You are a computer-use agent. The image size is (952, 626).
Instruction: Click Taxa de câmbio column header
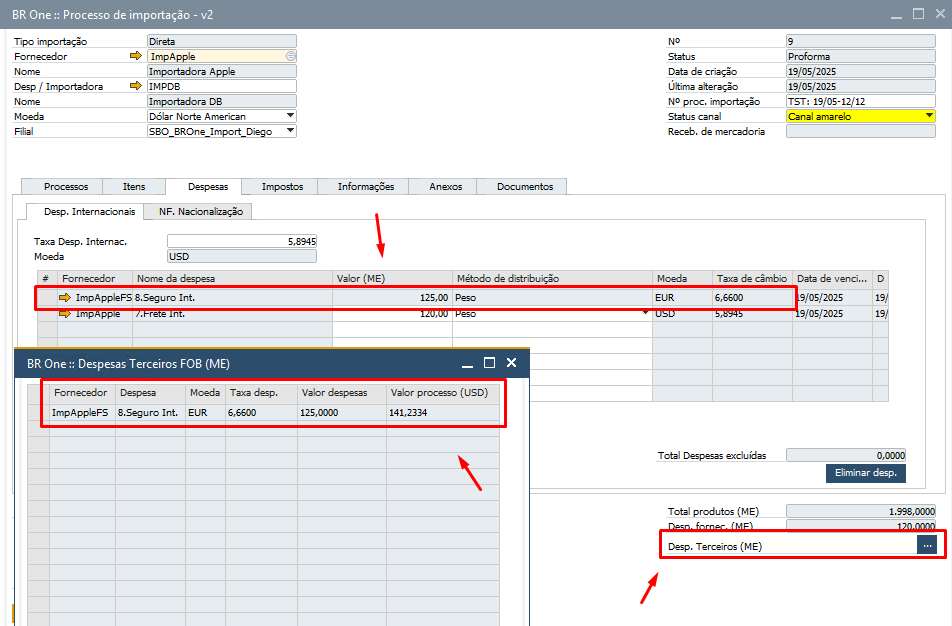752,278
